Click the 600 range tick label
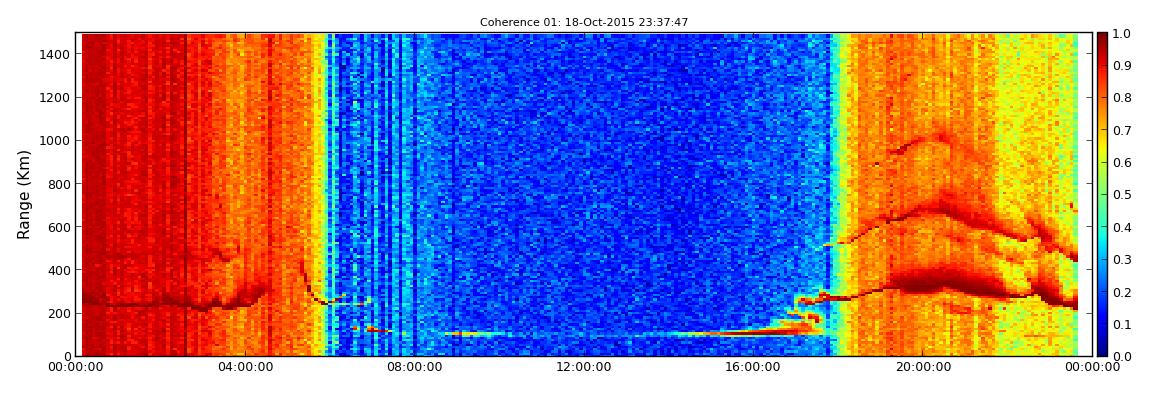Screen dimensions: 1150x407 pos(60,227)
